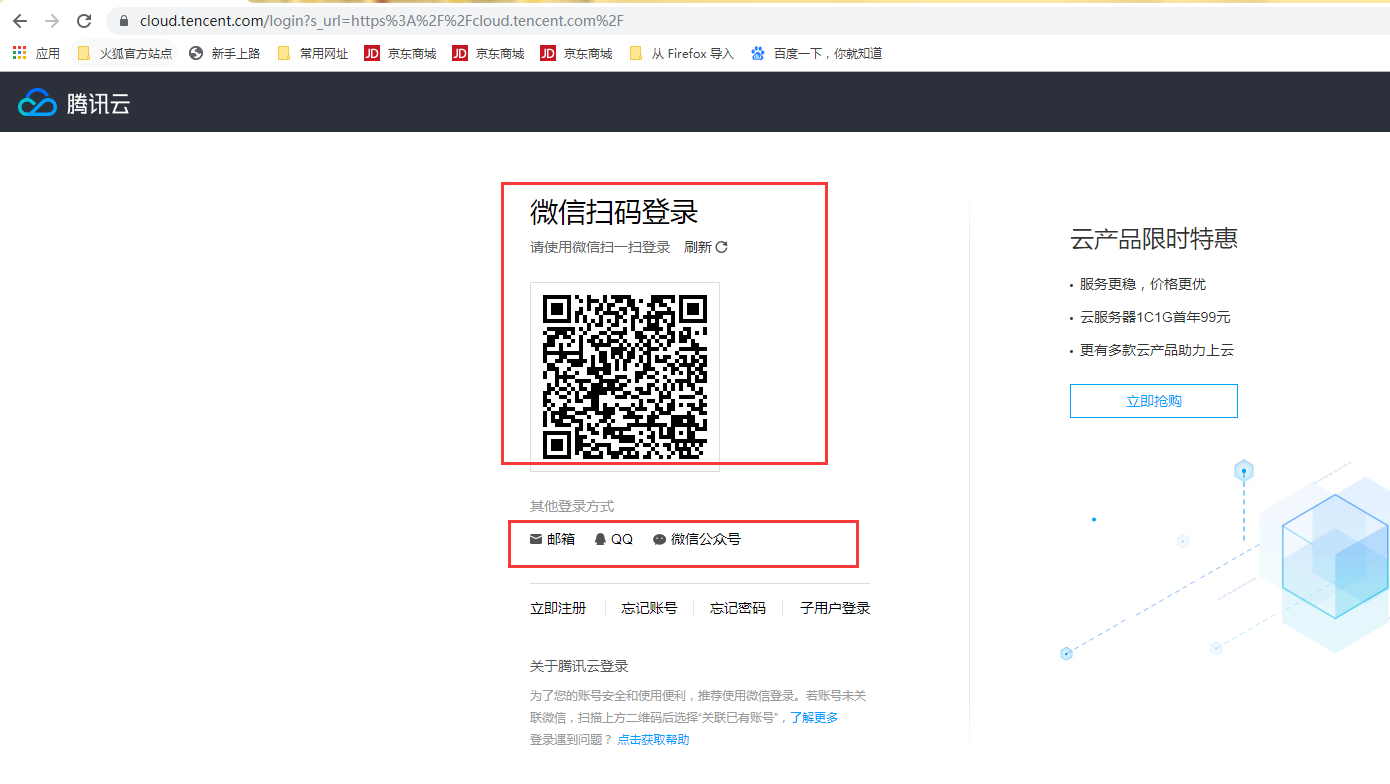Click the browser forward arrow

click(52, 21)
